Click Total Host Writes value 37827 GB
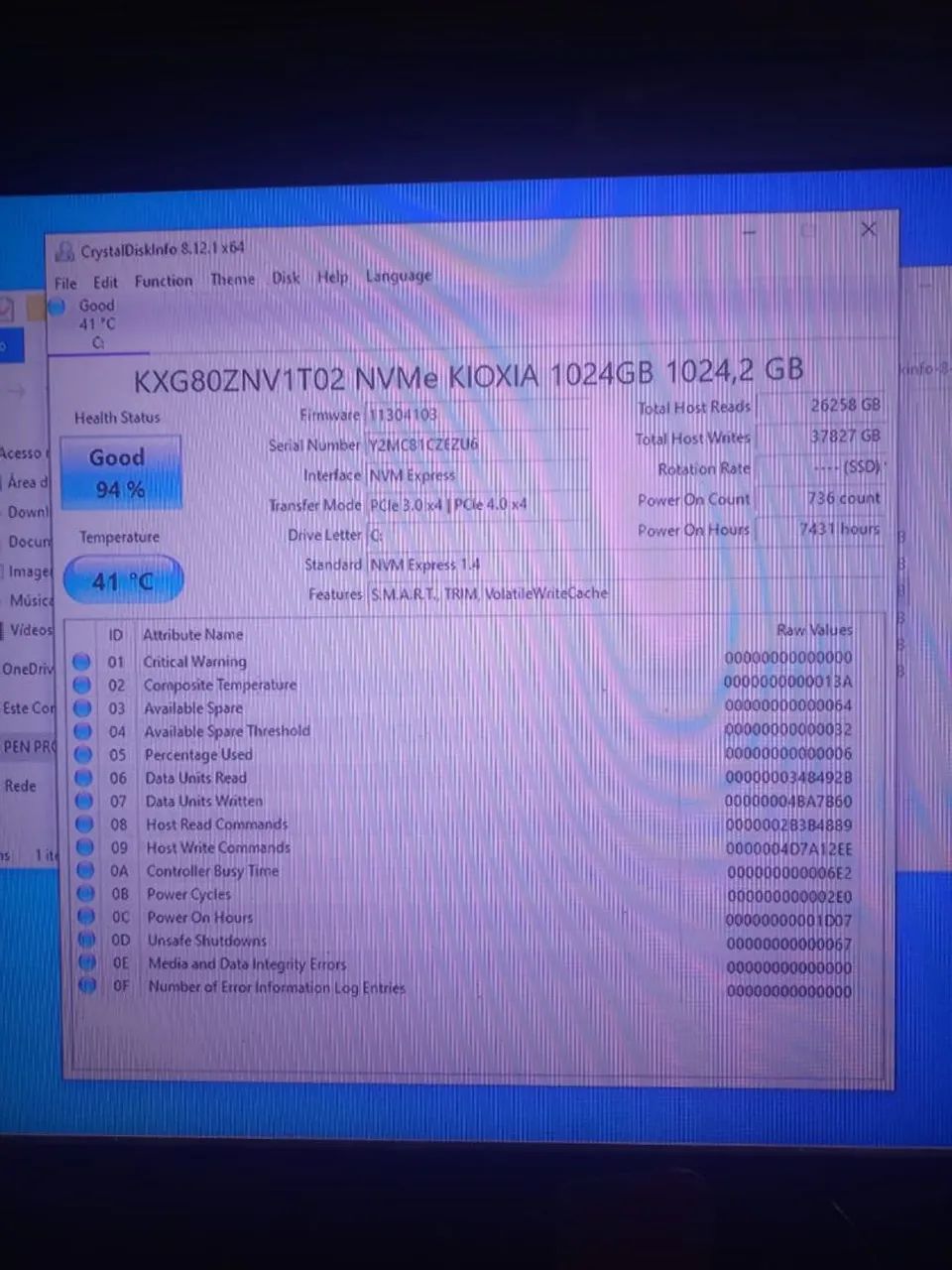The width and height of the screenshot is (952, 1270). [x=819, y=437]
